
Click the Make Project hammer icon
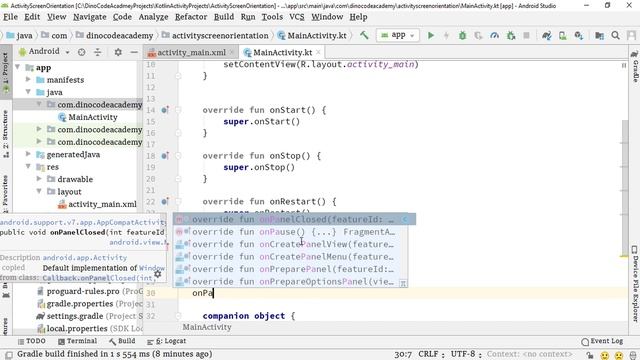(364, 36)
